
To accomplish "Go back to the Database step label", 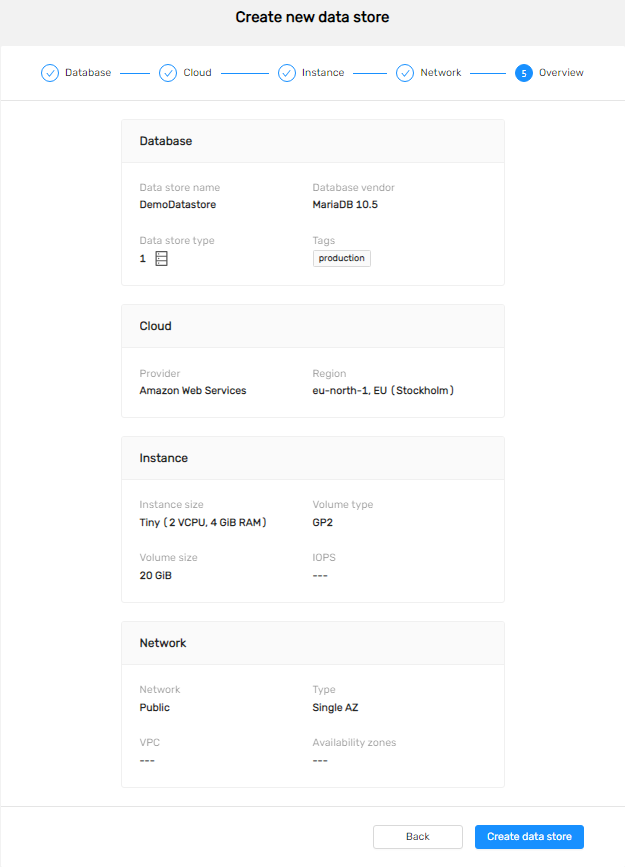I will tap(88, 72).
